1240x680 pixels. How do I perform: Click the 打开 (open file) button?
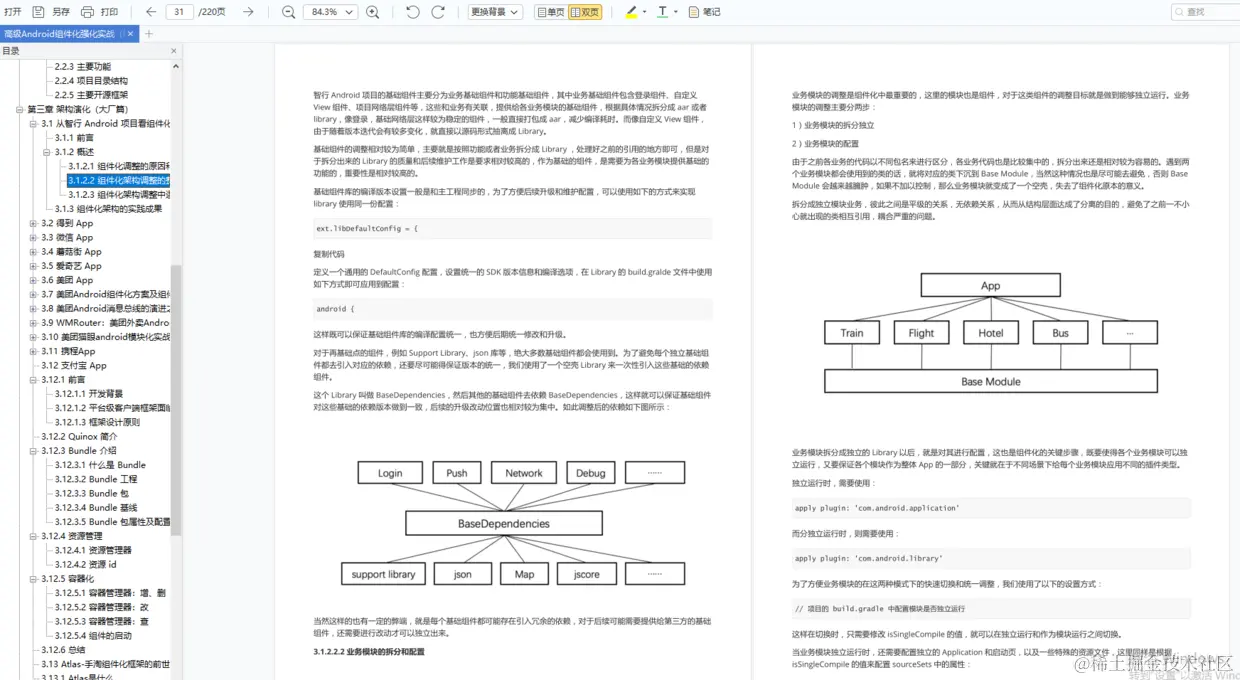pos(12,12)
